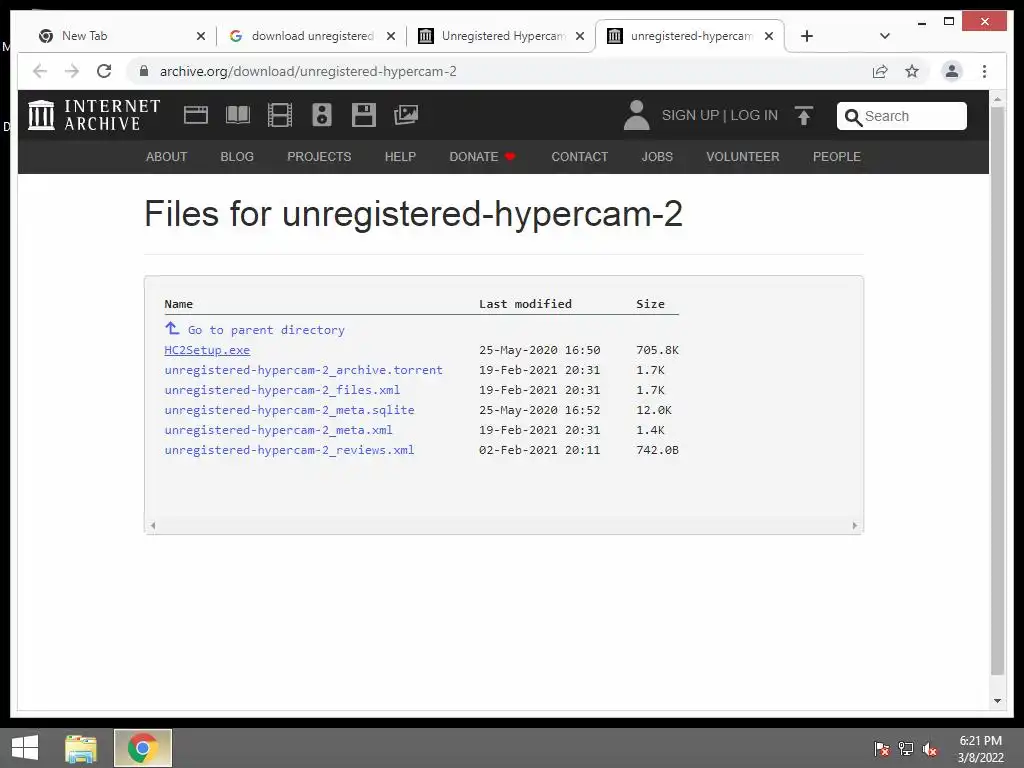Screen dimensions: 1024x768
Task: Open the Images icon
Action: click(406, 115)
